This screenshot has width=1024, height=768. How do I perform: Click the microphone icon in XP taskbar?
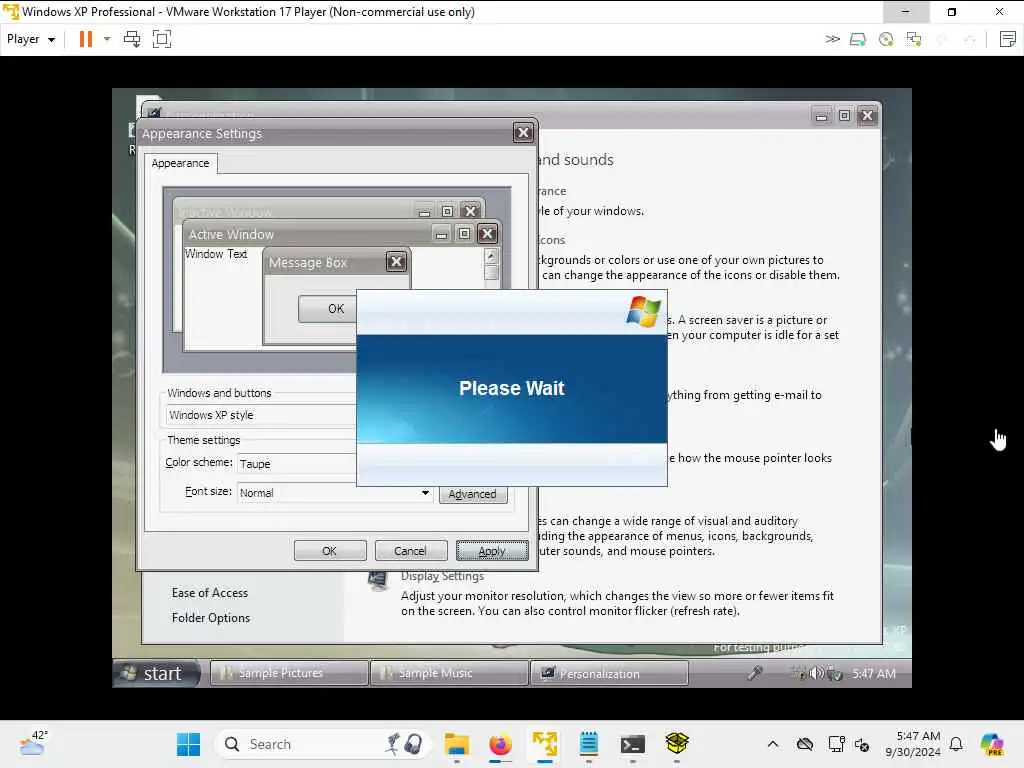(x=755, y=673)
